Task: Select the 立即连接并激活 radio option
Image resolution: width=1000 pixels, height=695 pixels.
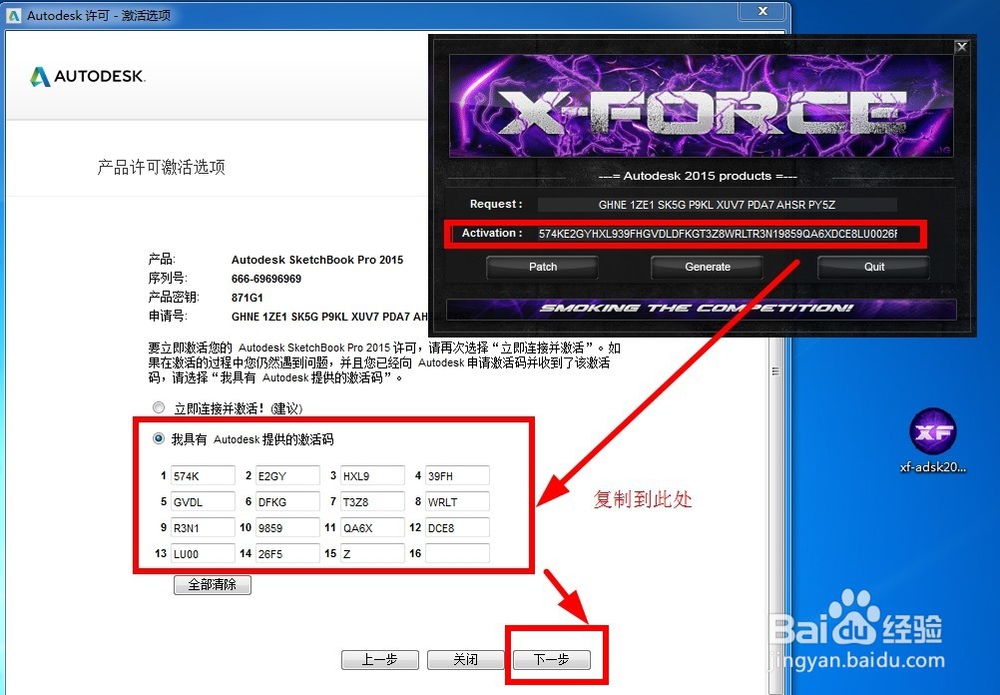Action: coord(158,407)
